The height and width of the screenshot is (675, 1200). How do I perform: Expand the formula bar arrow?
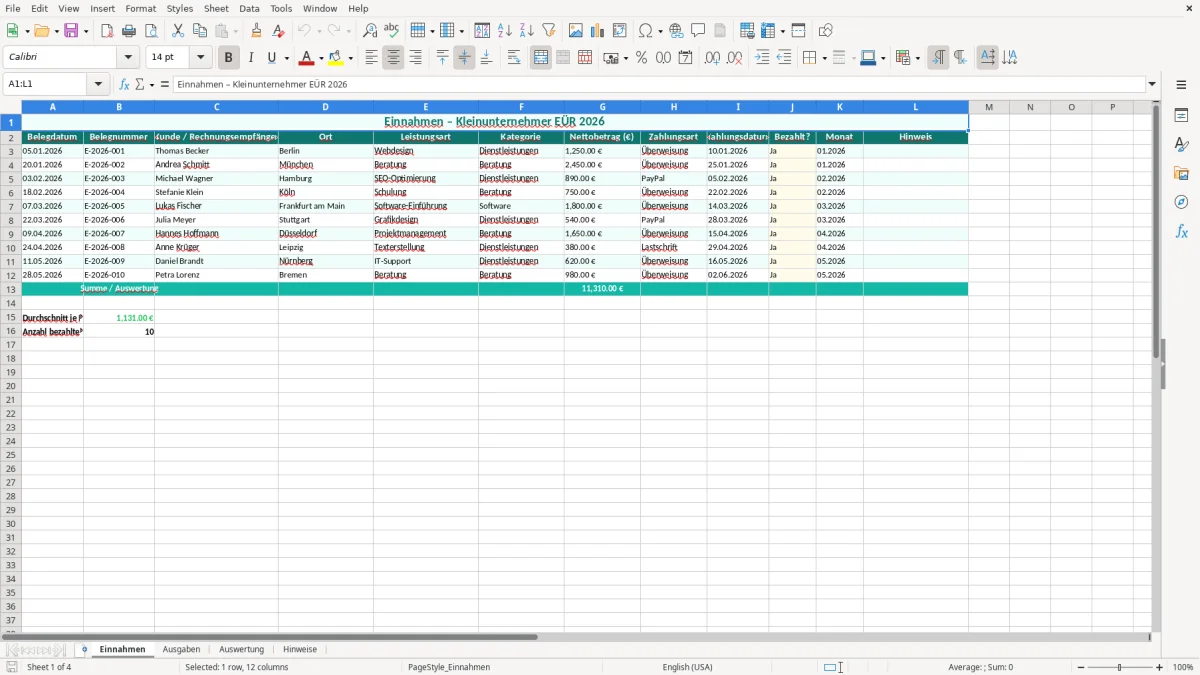click(x=1152, y=85)
